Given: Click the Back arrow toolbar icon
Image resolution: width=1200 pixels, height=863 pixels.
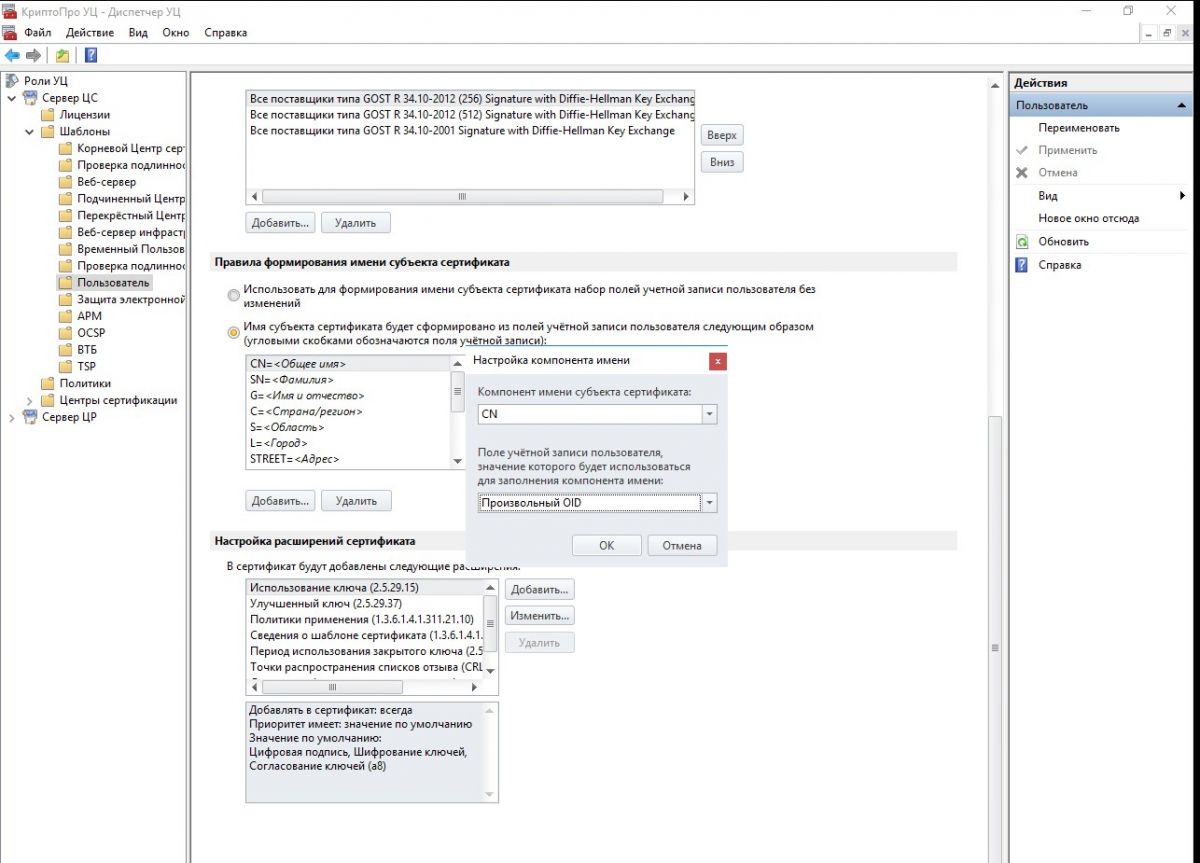Looking at the screenshot, I should [12, 55].
